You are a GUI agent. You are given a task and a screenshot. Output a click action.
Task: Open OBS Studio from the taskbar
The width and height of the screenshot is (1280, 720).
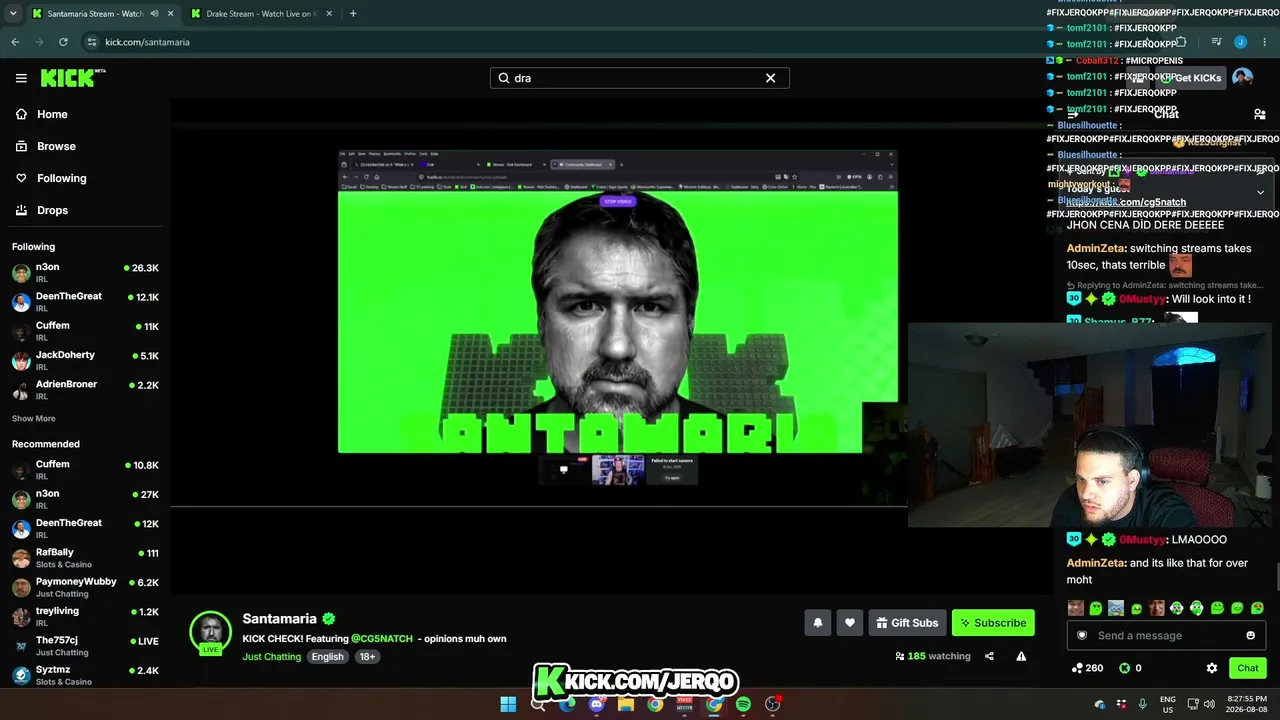772,704
